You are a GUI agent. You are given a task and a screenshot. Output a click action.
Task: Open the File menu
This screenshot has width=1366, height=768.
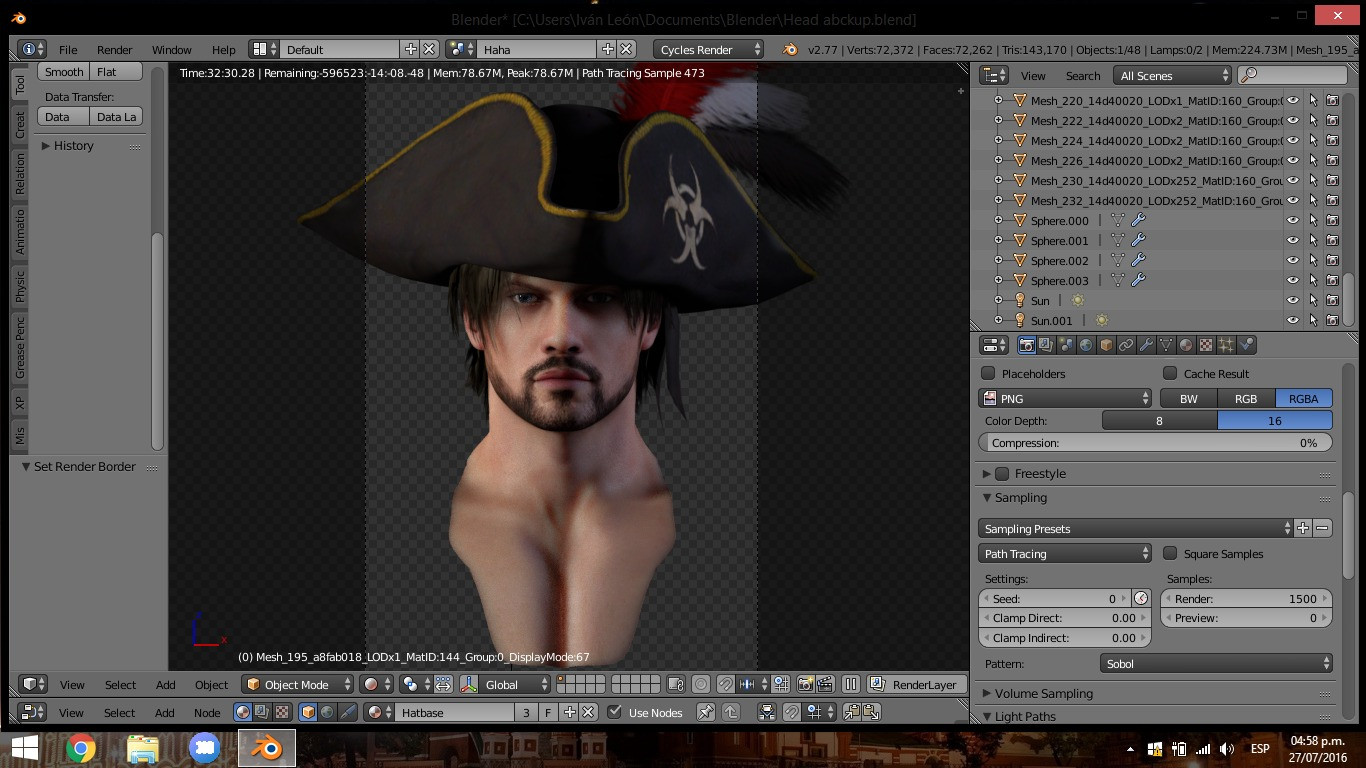tap(68, 49)
